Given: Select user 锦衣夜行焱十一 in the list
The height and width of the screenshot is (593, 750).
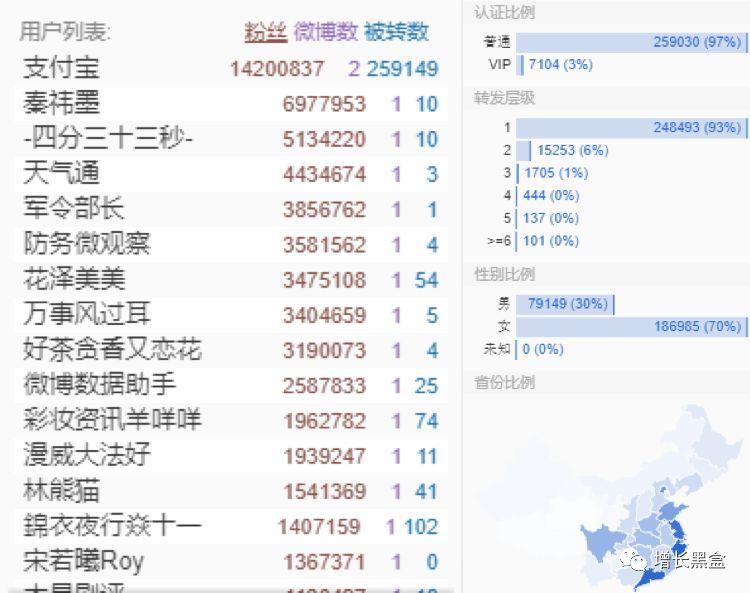Looking at the screenshot, I should (112, 526).
